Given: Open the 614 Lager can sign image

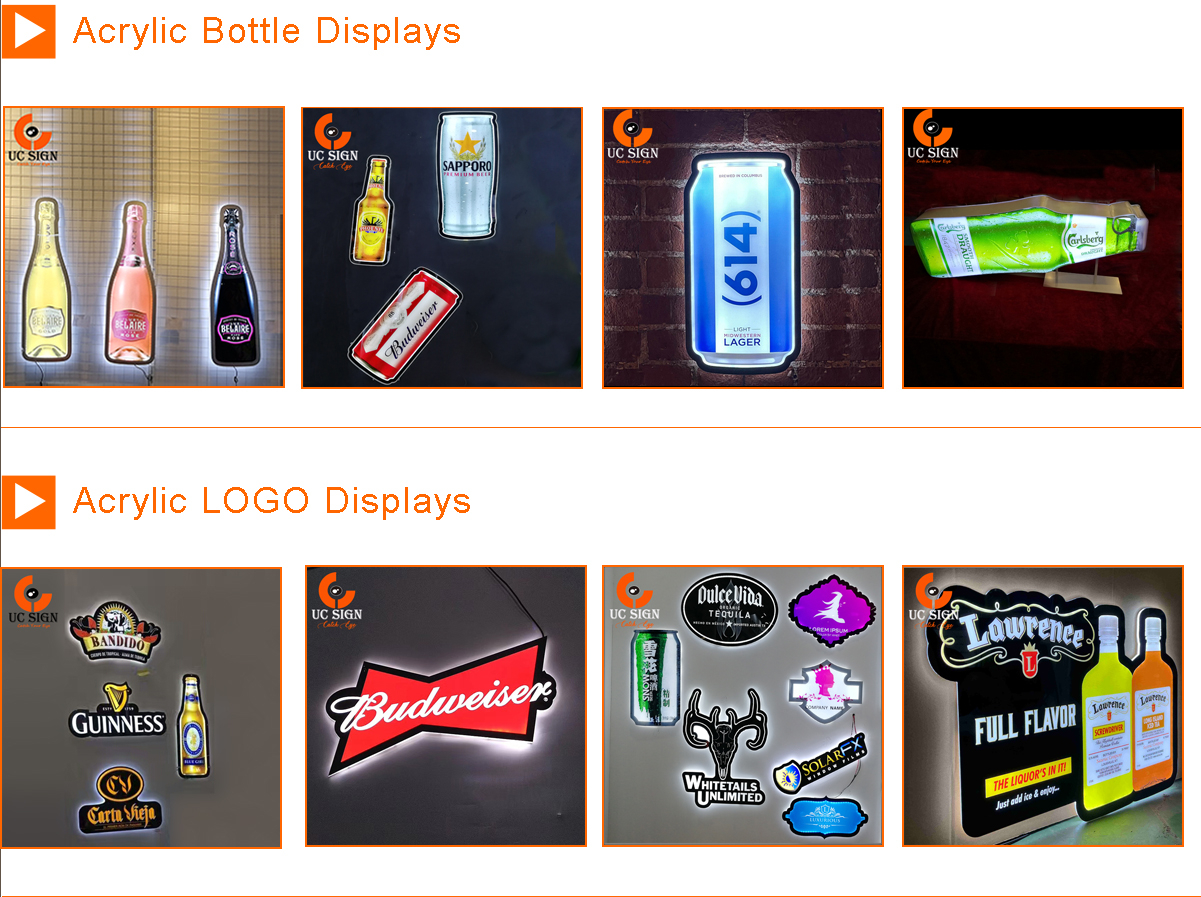Looking at the screenshot, I should (743, 247).
